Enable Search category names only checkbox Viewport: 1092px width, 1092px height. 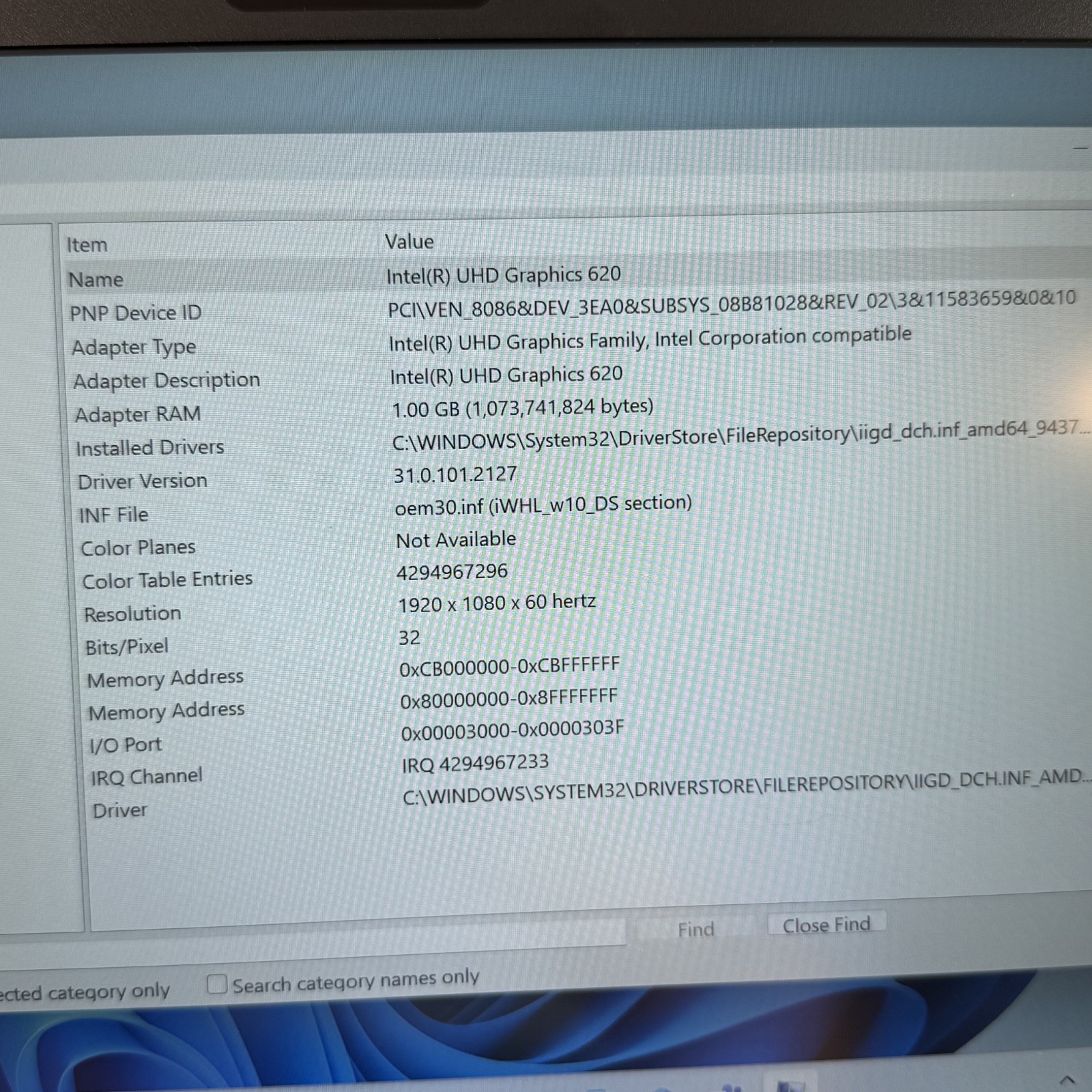[x=217, y=984]
